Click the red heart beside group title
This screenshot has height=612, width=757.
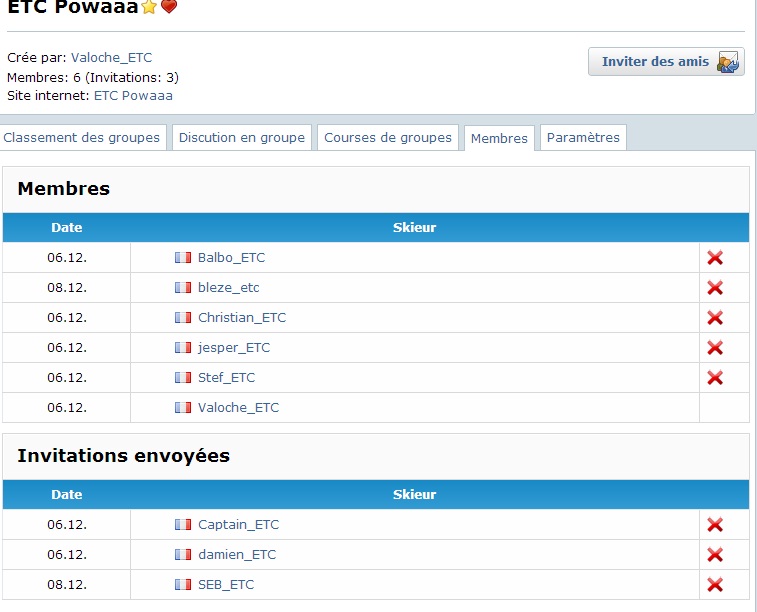pos(169,7)
